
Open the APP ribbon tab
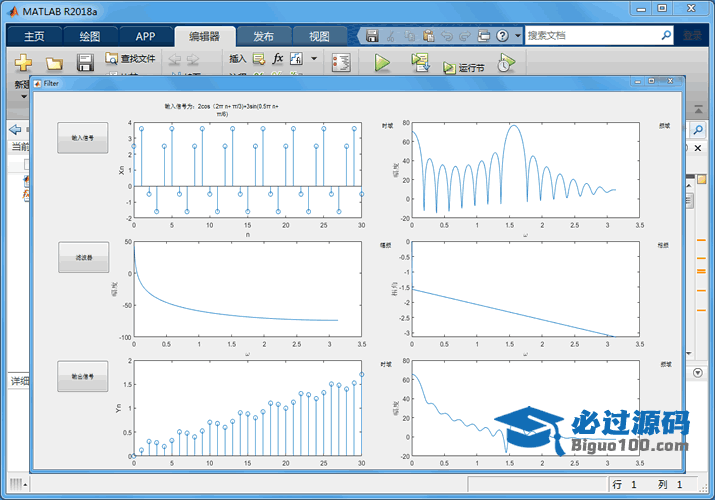pyautogui.click(x=145, y=36)
